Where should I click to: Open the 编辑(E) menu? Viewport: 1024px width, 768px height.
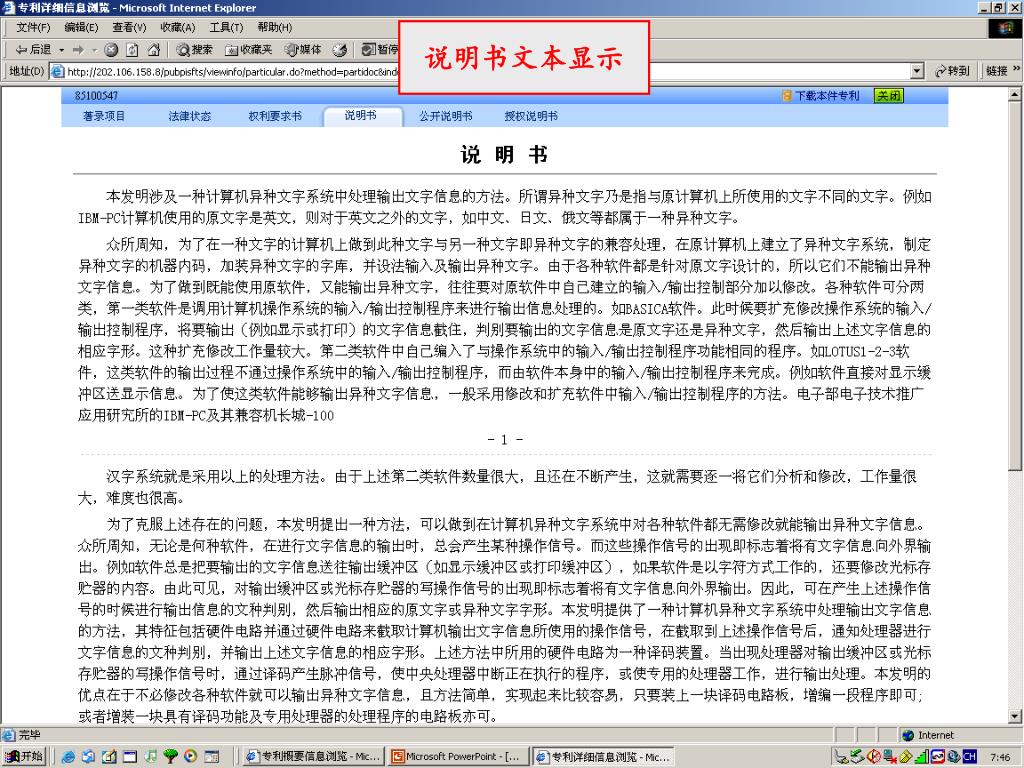(x=81, y=27)
